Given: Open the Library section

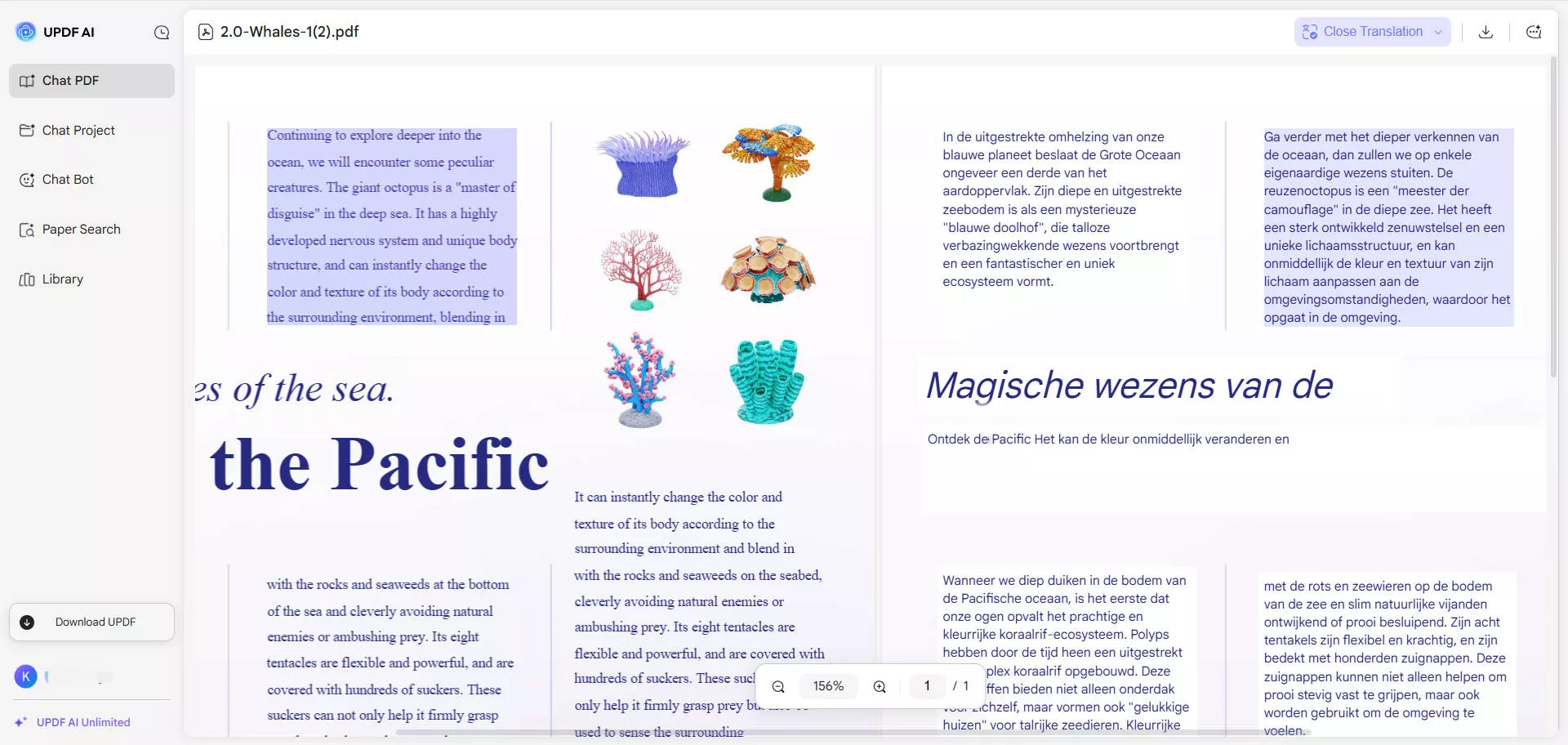Looking at the screenshot, I should tap(62, 279).
